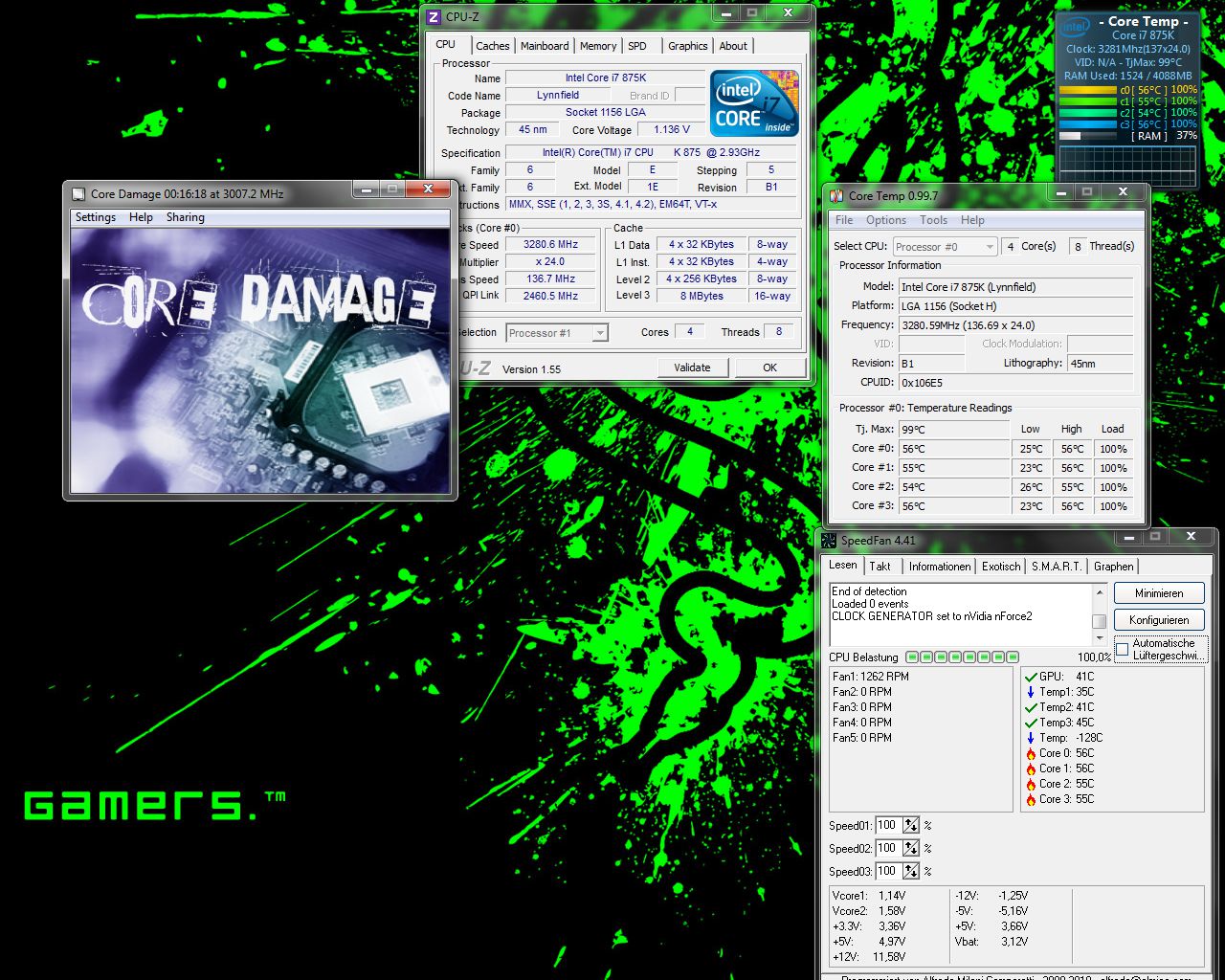Viewport: 1225px width, 980px height.
Task: Click the Core 3 flame icon in SpeedFan
Action: point(1031,799)
